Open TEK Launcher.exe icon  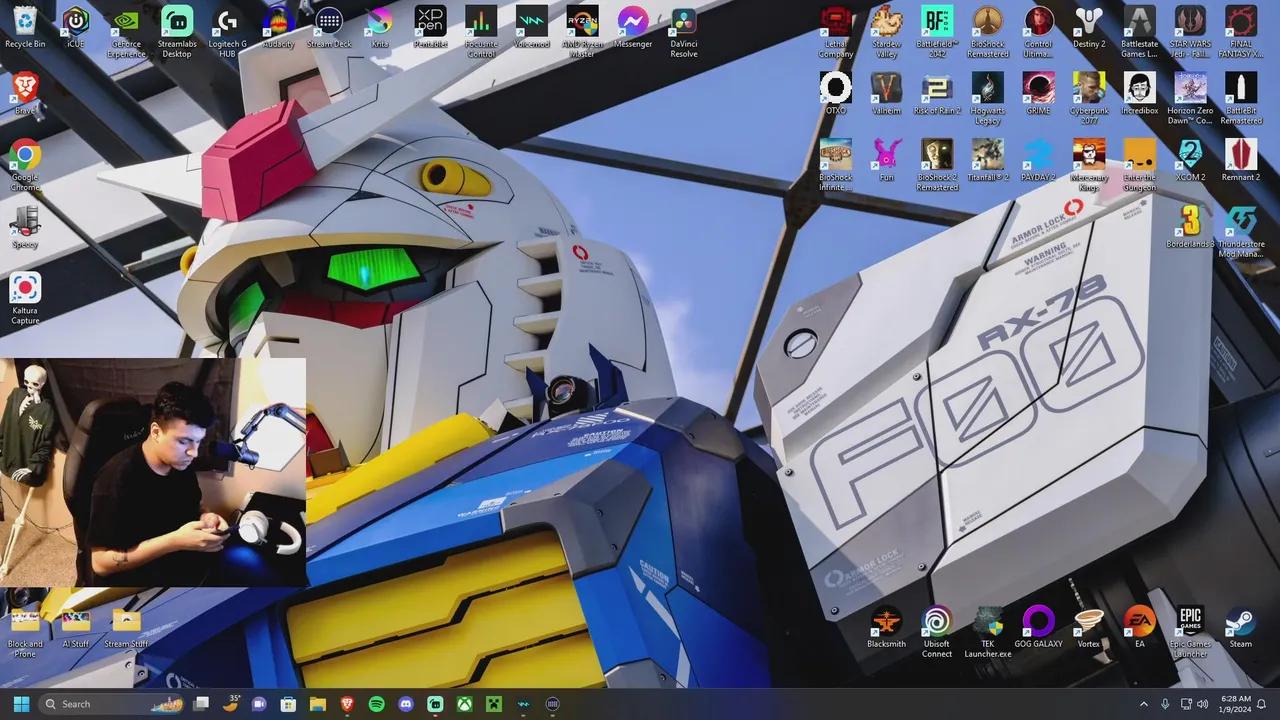(x=988, y=632)
